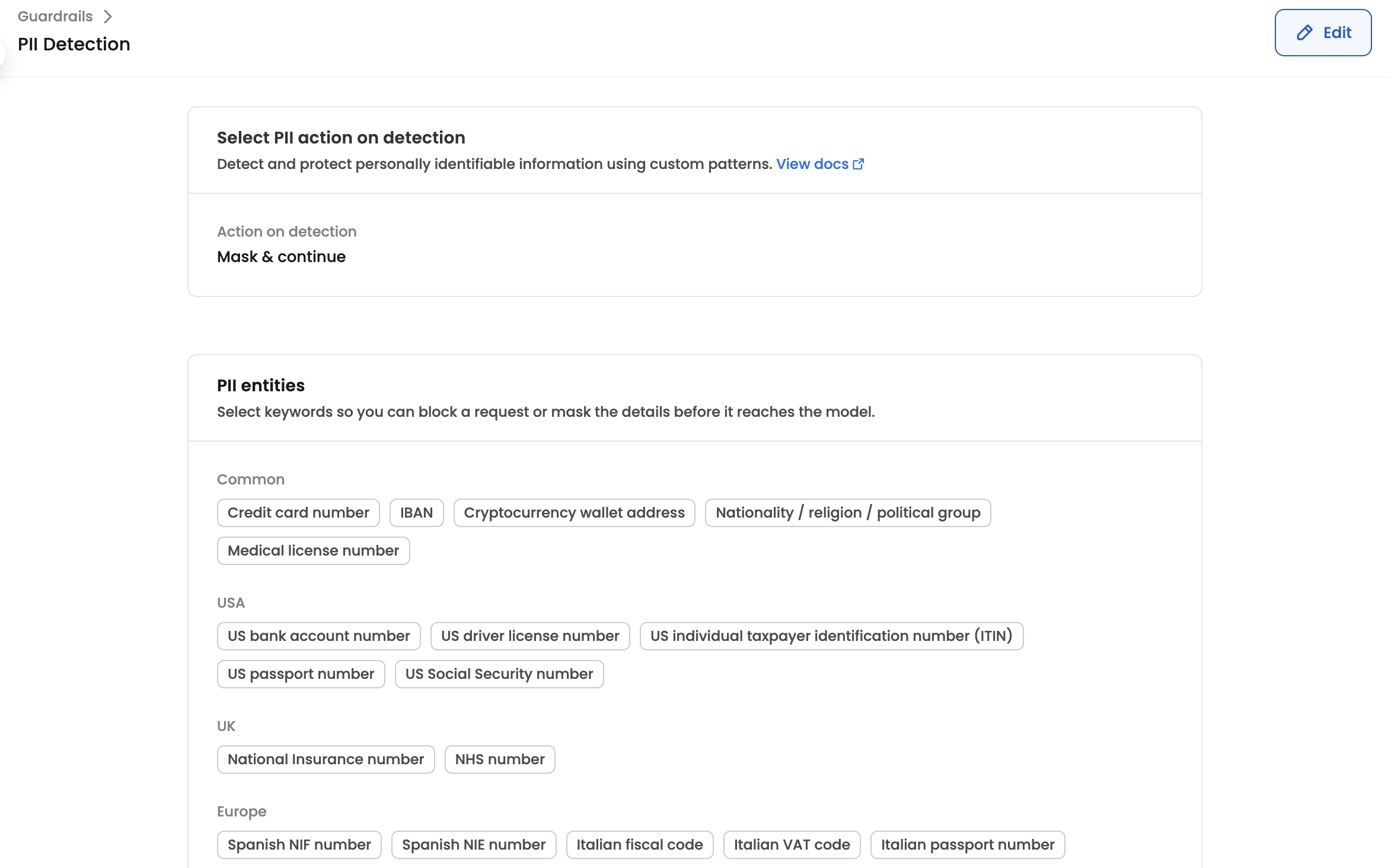
Task: Click the breadcrumb chevron after Guardrails
Action: pos(108,17)
